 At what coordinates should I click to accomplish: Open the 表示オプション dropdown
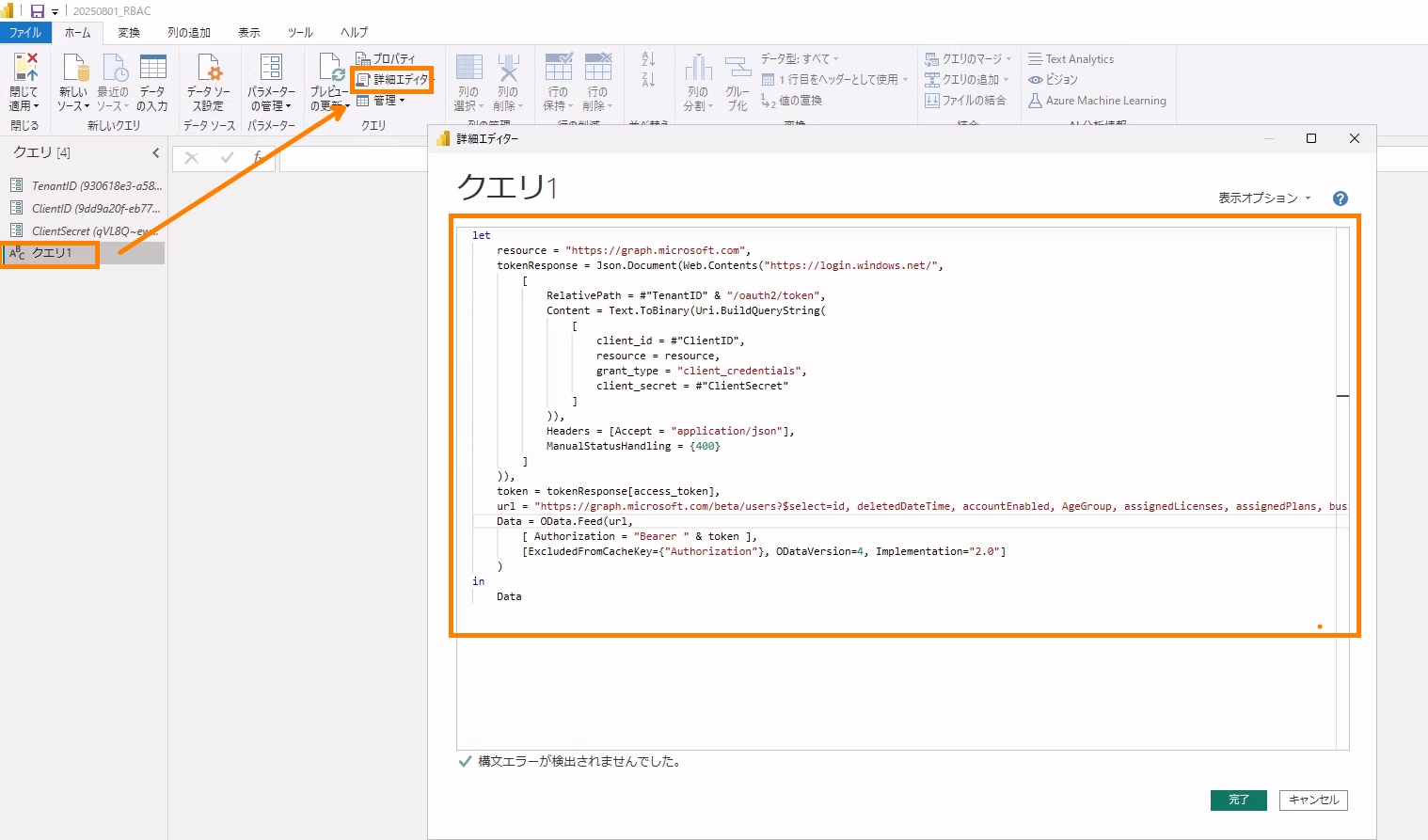tap(1261, 198)
